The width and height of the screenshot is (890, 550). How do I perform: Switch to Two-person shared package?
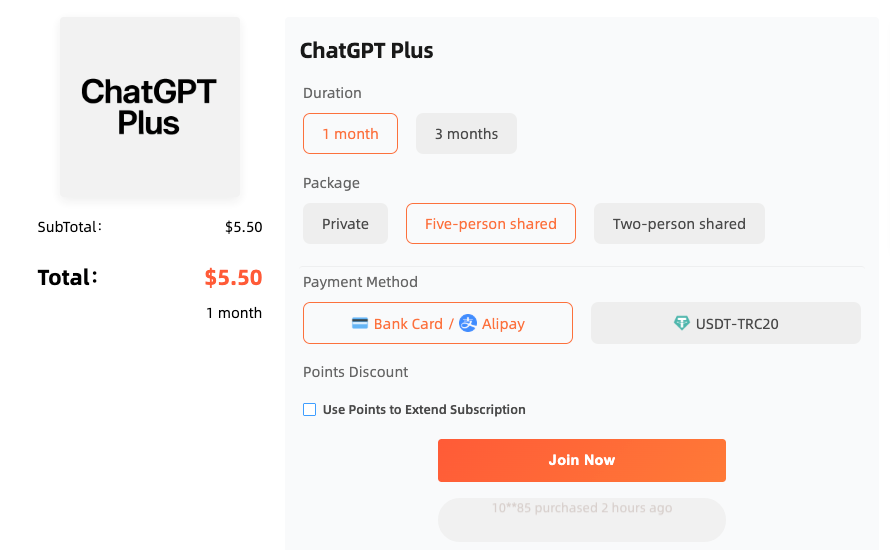(679, 224)
